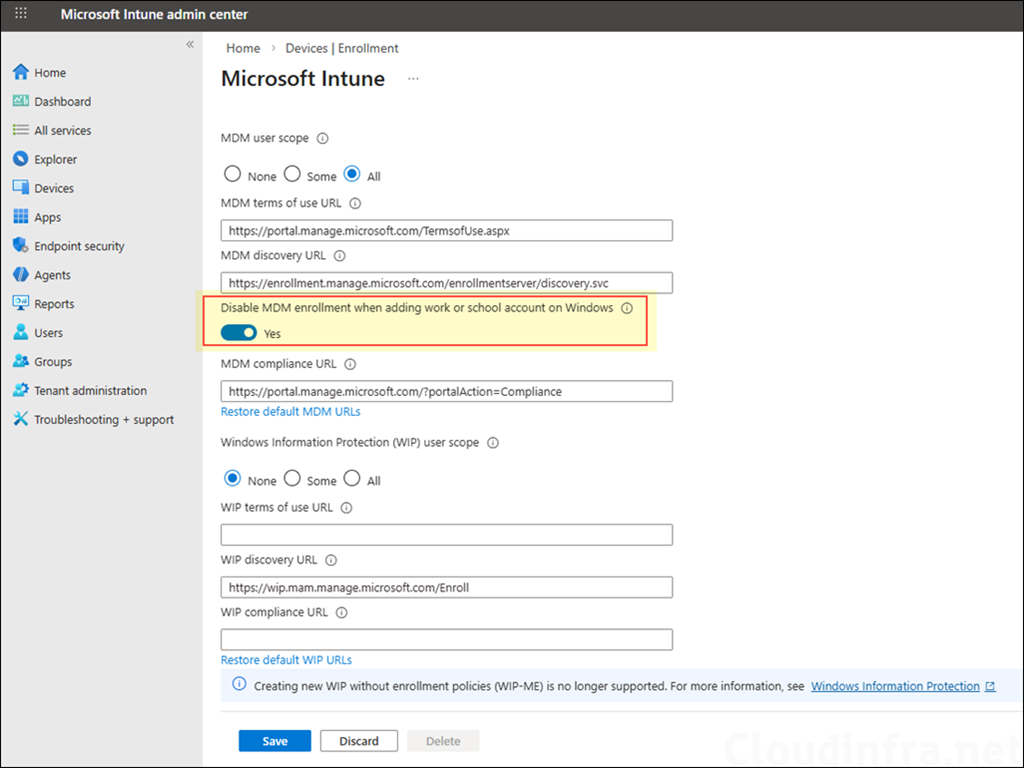Click the Home house icon in sidebar
This screenshot has width=1024, height=768.
pos(21,72)
